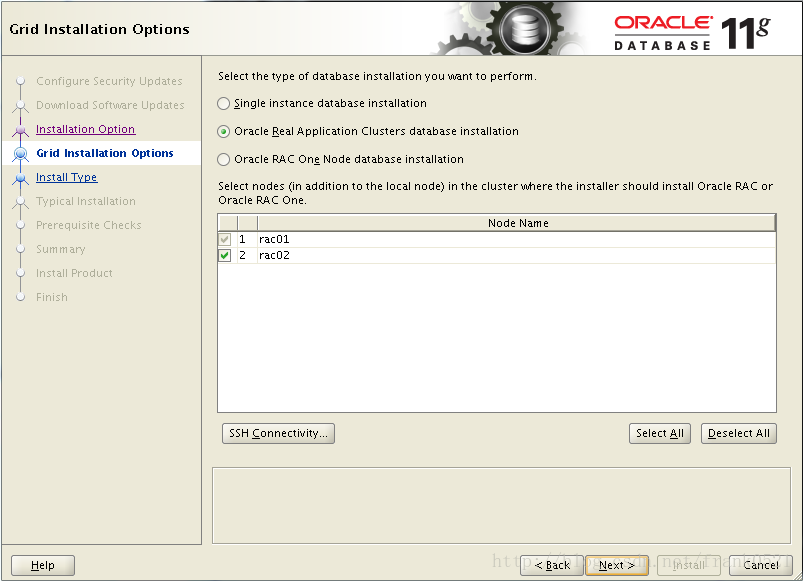Select the rac01 node name cell
The image size is (803, 581).
[516, 239]
